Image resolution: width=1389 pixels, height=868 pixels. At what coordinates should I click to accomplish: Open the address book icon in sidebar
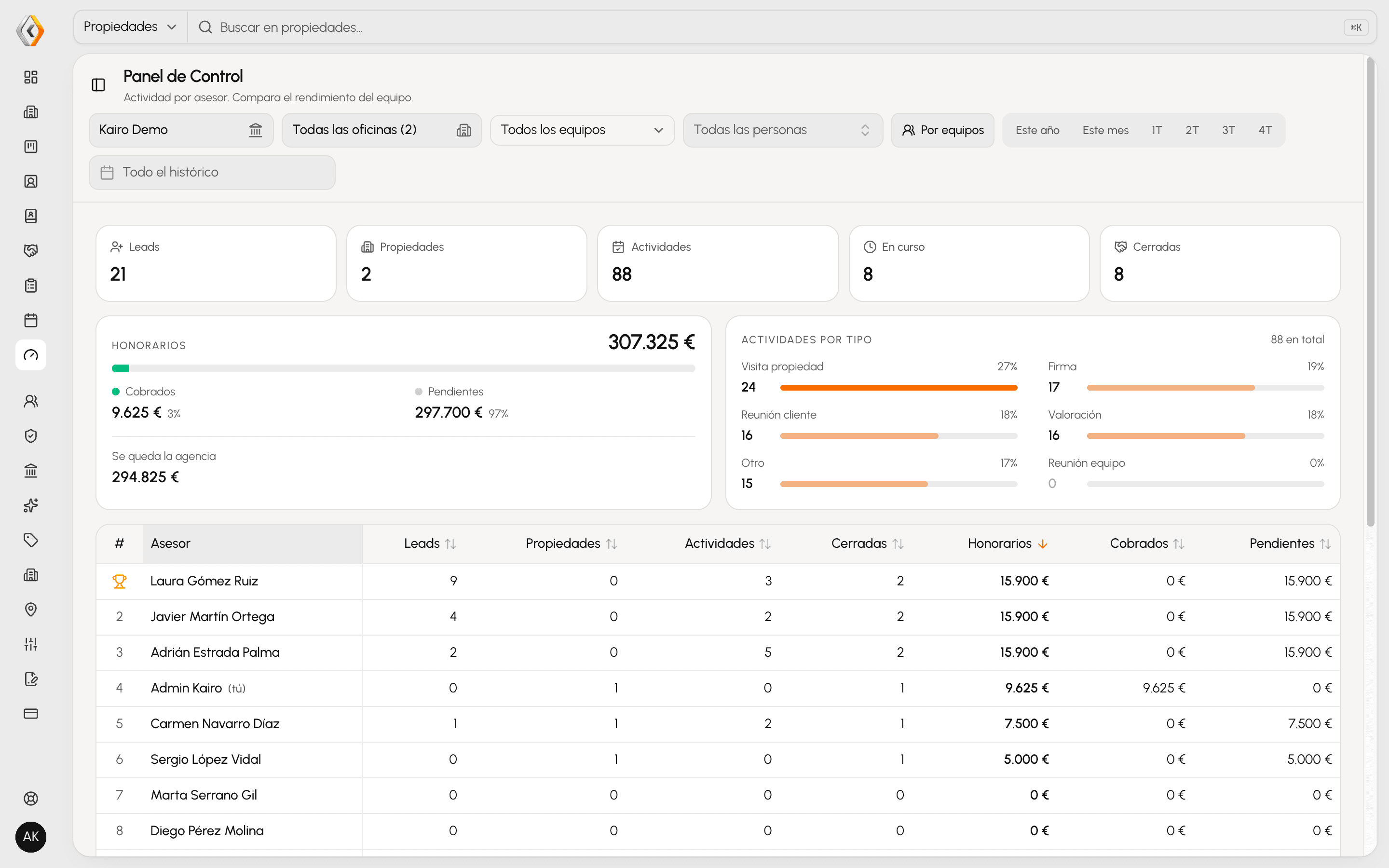coord(31,216)
